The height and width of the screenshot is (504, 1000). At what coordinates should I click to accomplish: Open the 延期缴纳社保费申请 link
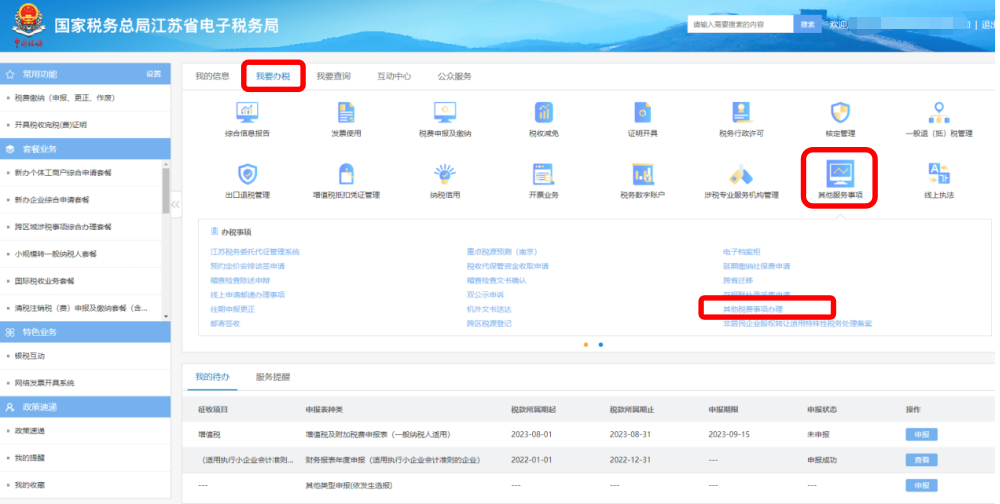(756, 266)
